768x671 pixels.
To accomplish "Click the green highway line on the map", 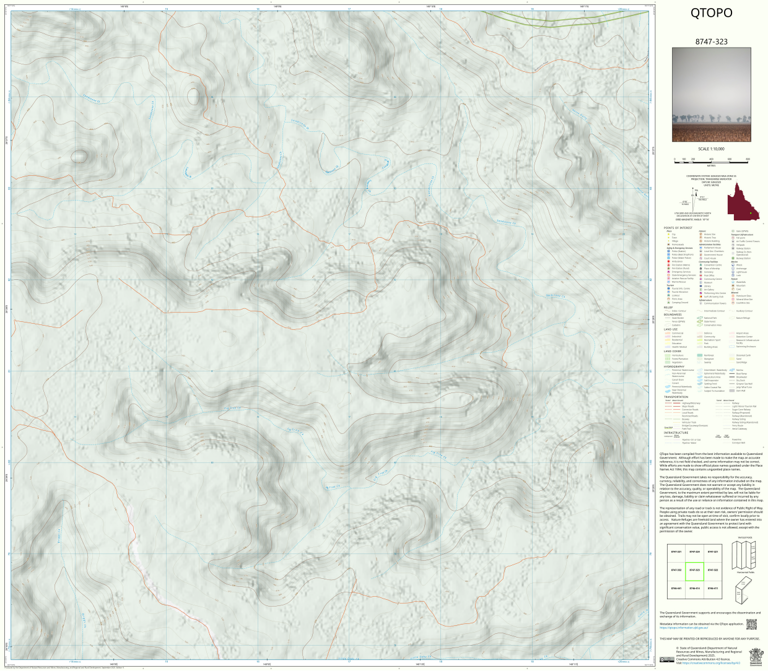I will pyautogui.click(x=563, y=20).
